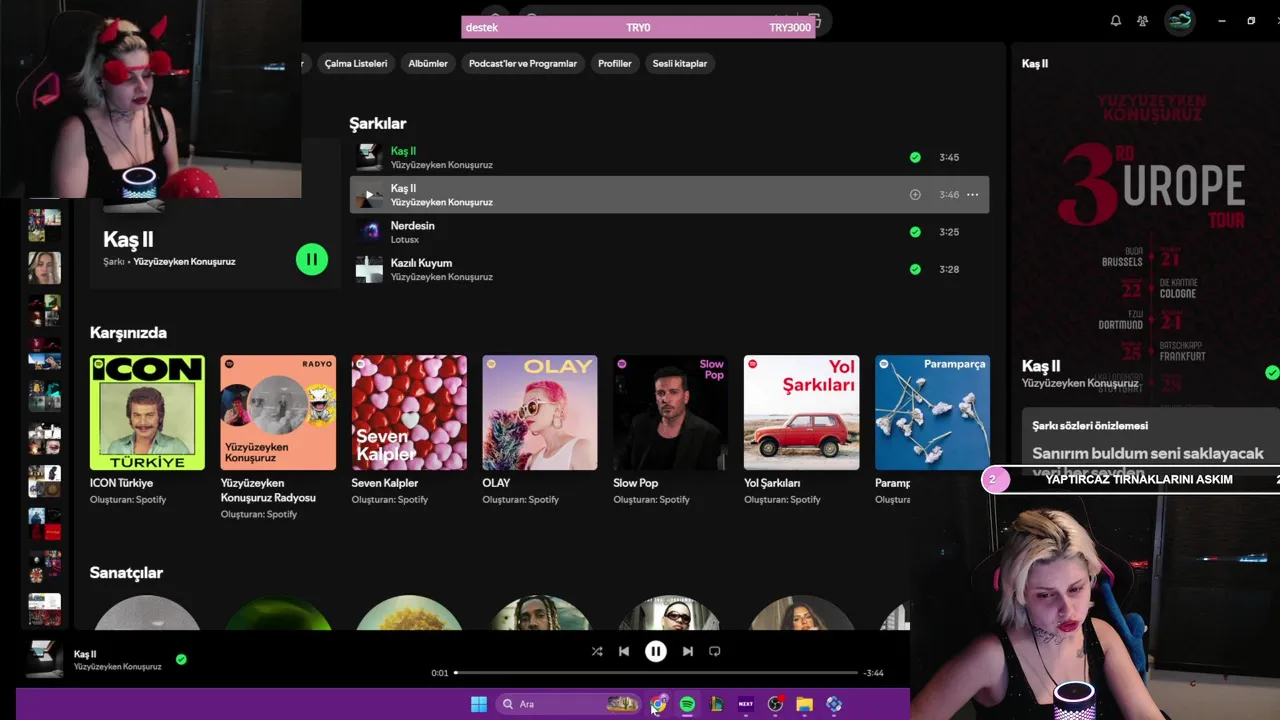Open the Şarkılar section heading

tap(377, 124)
